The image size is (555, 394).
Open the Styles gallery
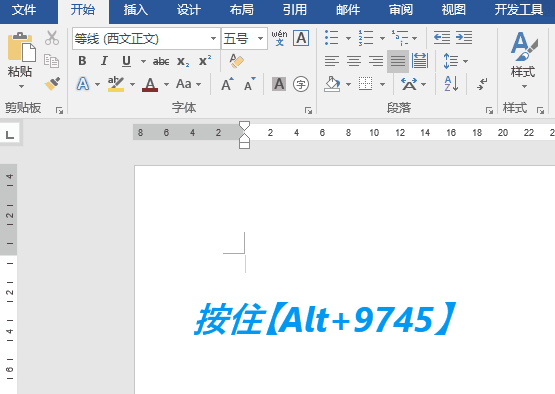(x=523, y=60)
